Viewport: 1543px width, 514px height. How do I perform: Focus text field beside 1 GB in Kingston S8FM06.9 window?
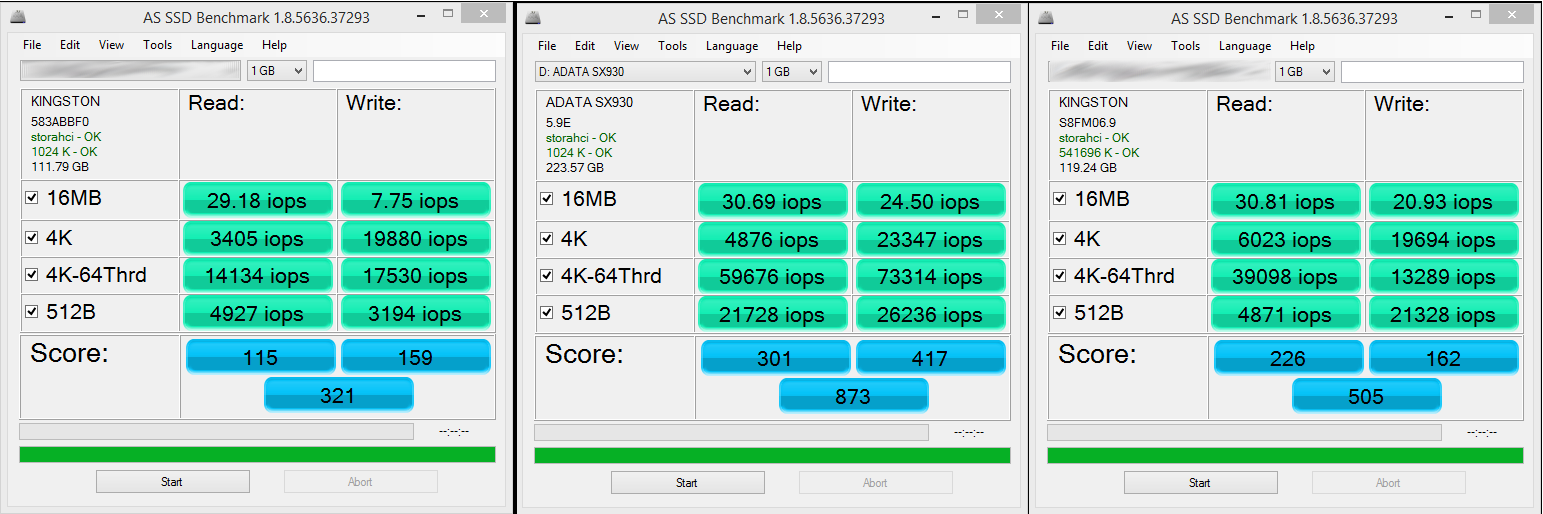[x=1432, y=71]
